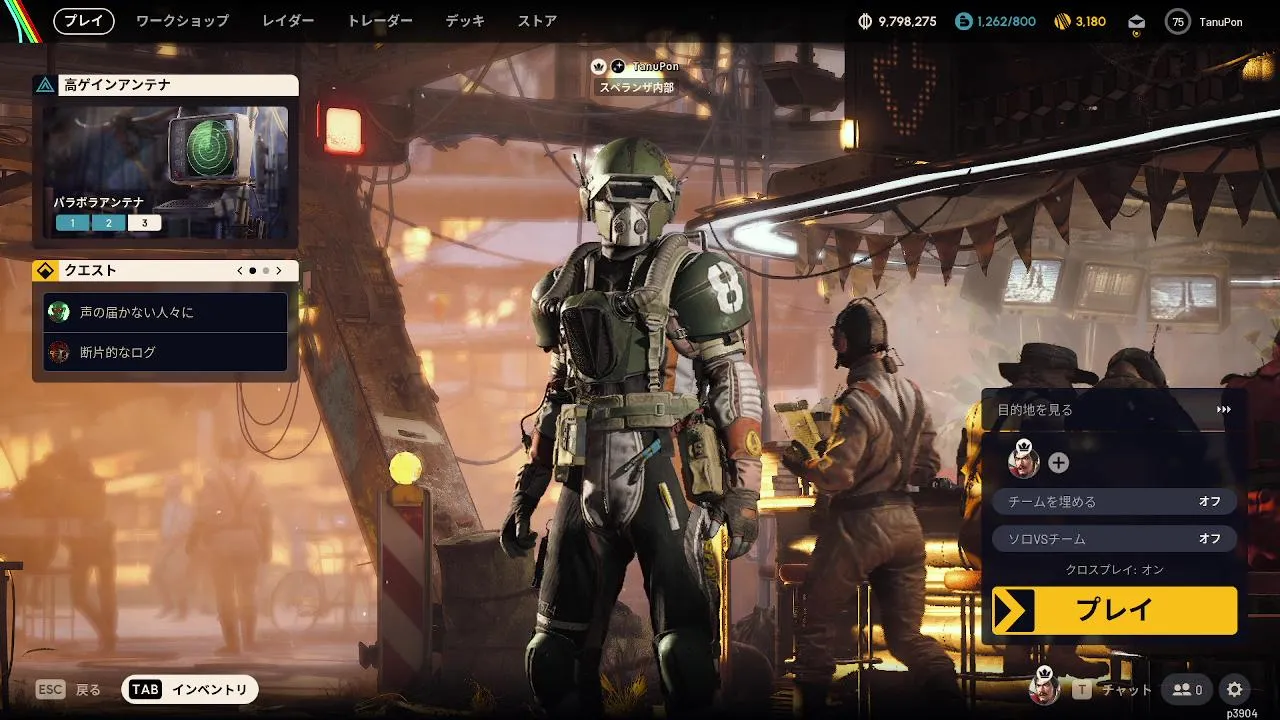1280x720 pixels.
Task: Open inventory with TAB インベントリ button
Action: coord(190,690)
